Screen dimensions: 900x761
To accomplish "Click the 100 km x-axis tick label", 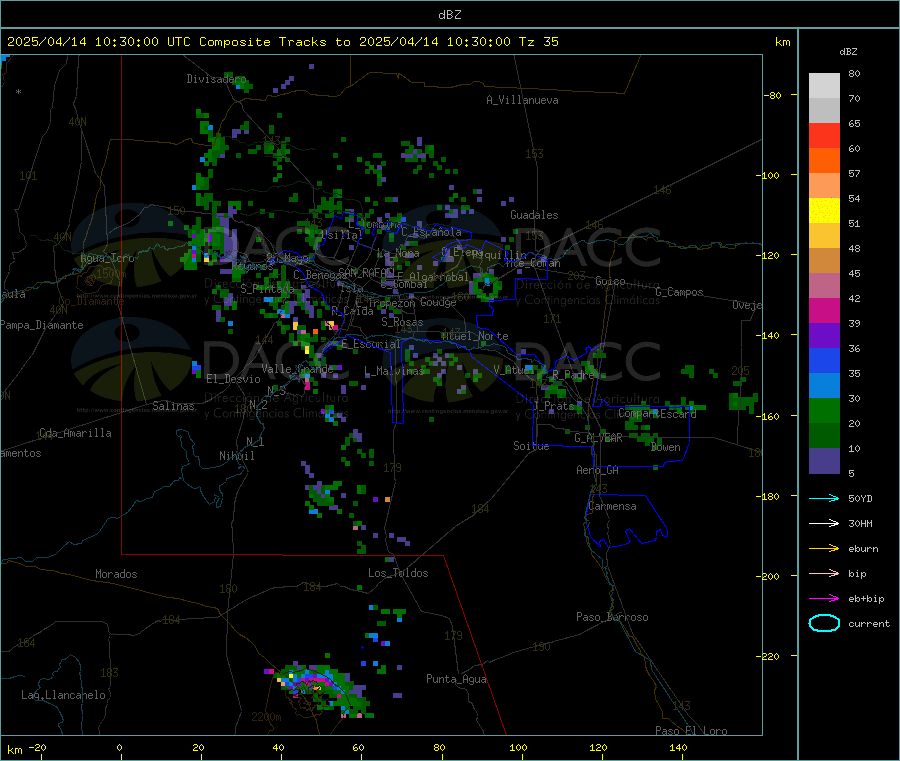I will pos(518,747).
